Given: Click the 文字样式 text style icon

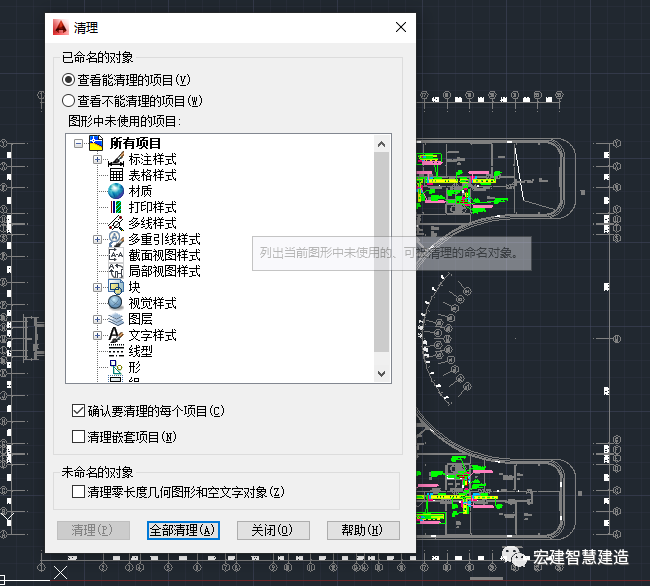Looking at the screenshot, I should coord(116,335).
